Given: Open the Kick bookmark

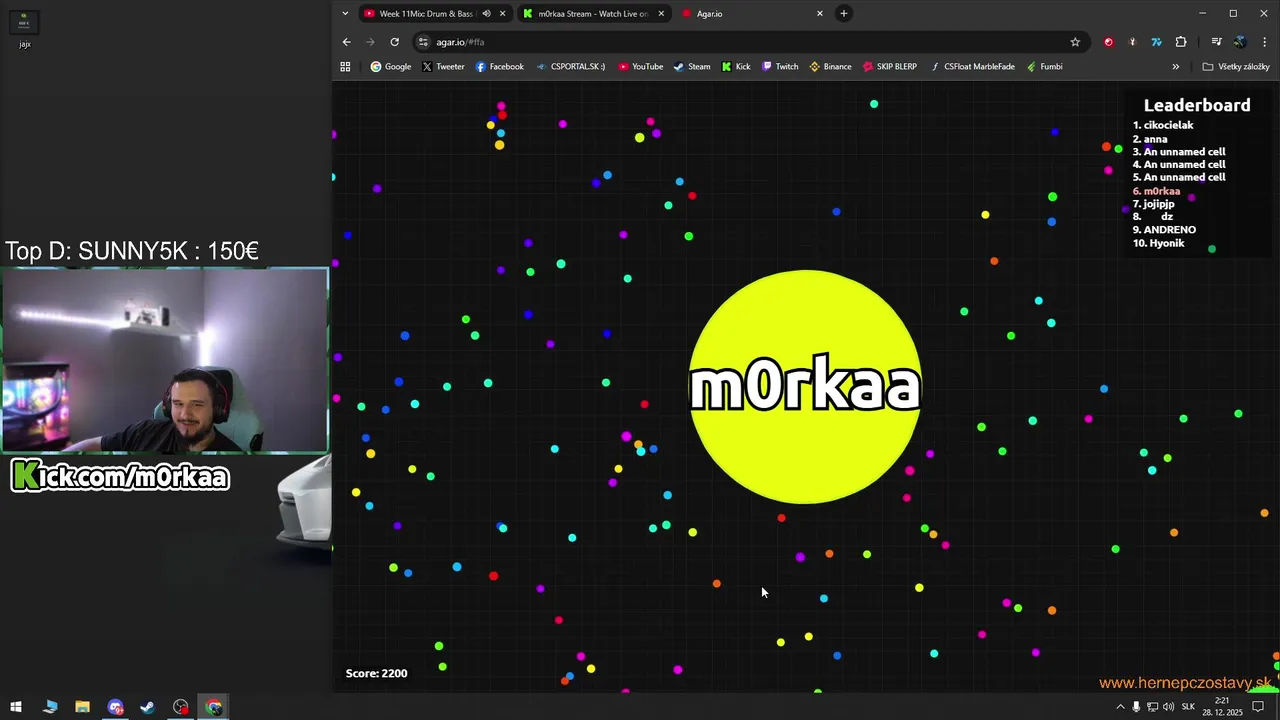Looking at the screenshot, I should pyautogui.click(x=736, y=67).
